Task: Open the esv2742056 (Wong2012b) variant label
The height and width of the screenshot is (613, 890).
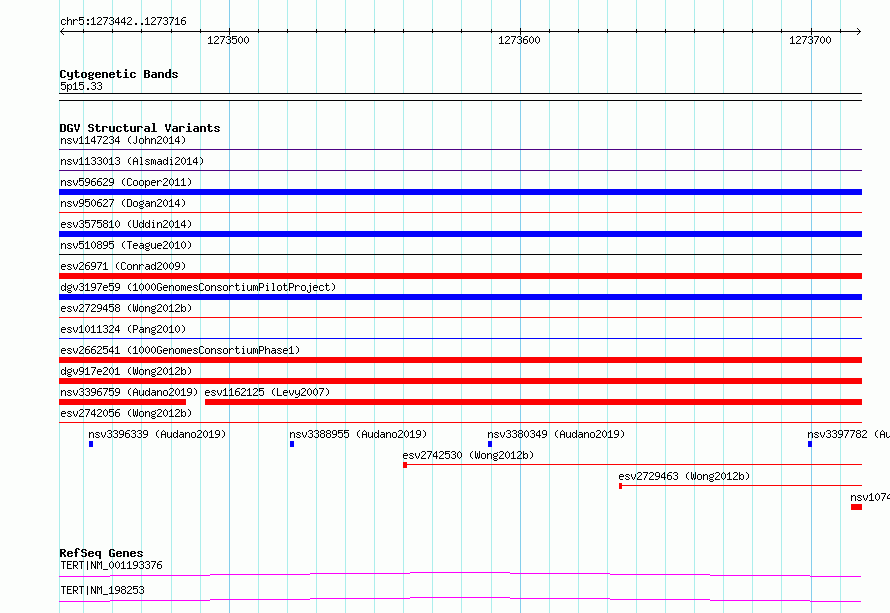Action: [126, 413]
